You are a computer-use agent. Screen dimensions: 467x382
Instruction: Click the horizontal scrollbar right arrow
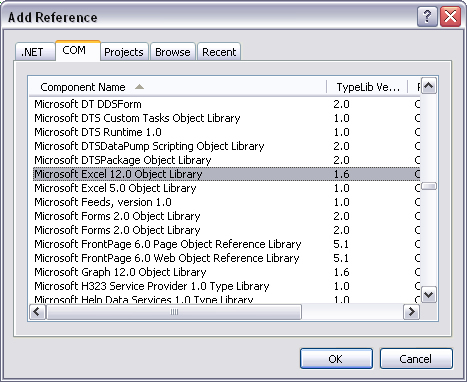click(412, 312)
